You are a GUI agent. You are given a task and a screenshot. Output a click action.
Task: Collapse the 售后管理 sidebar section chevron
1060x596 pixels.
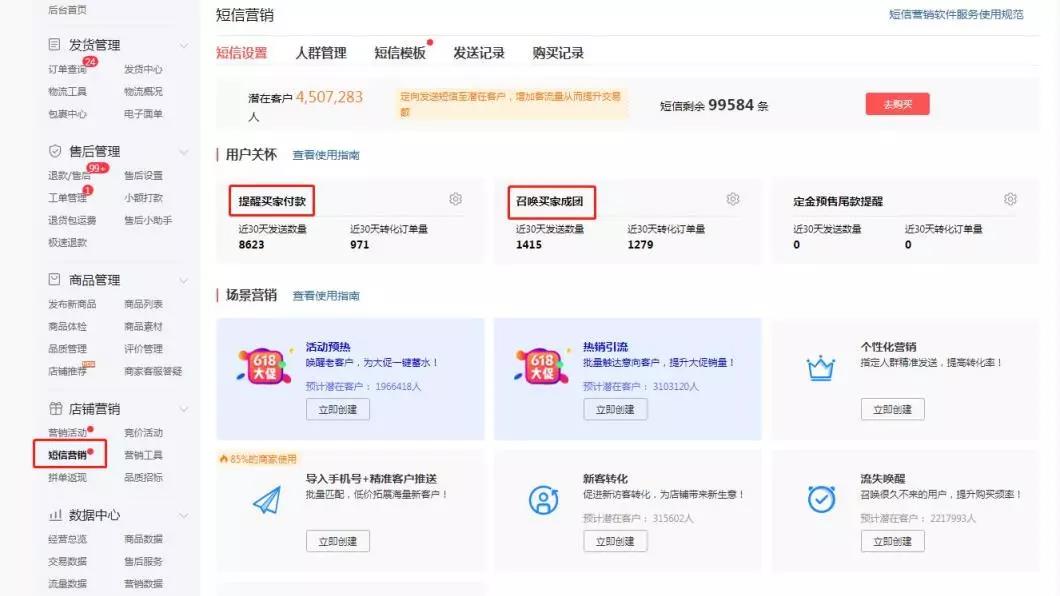[183, 152]
